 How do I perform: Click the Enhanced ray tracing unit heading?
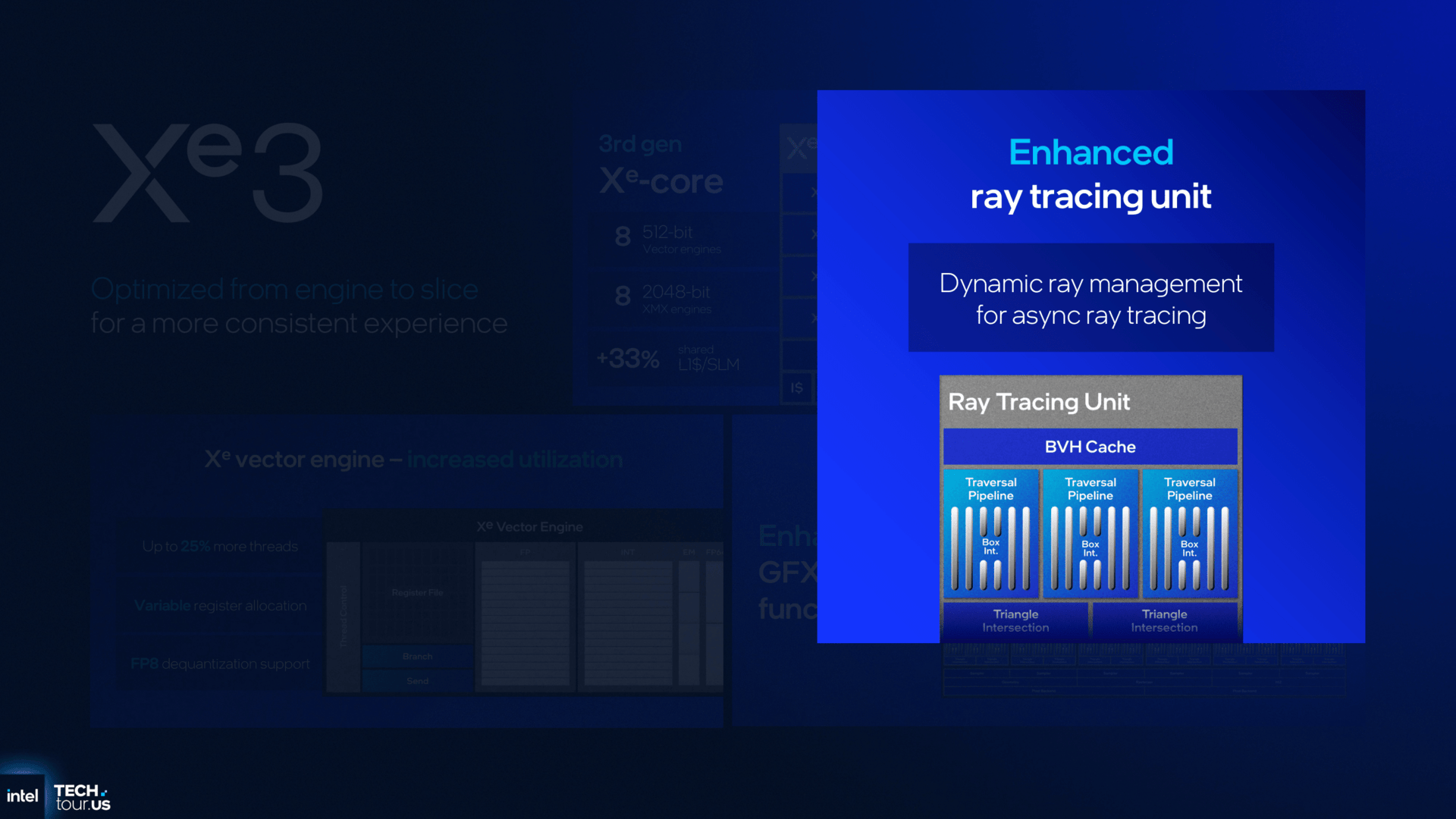[1090, 174]
